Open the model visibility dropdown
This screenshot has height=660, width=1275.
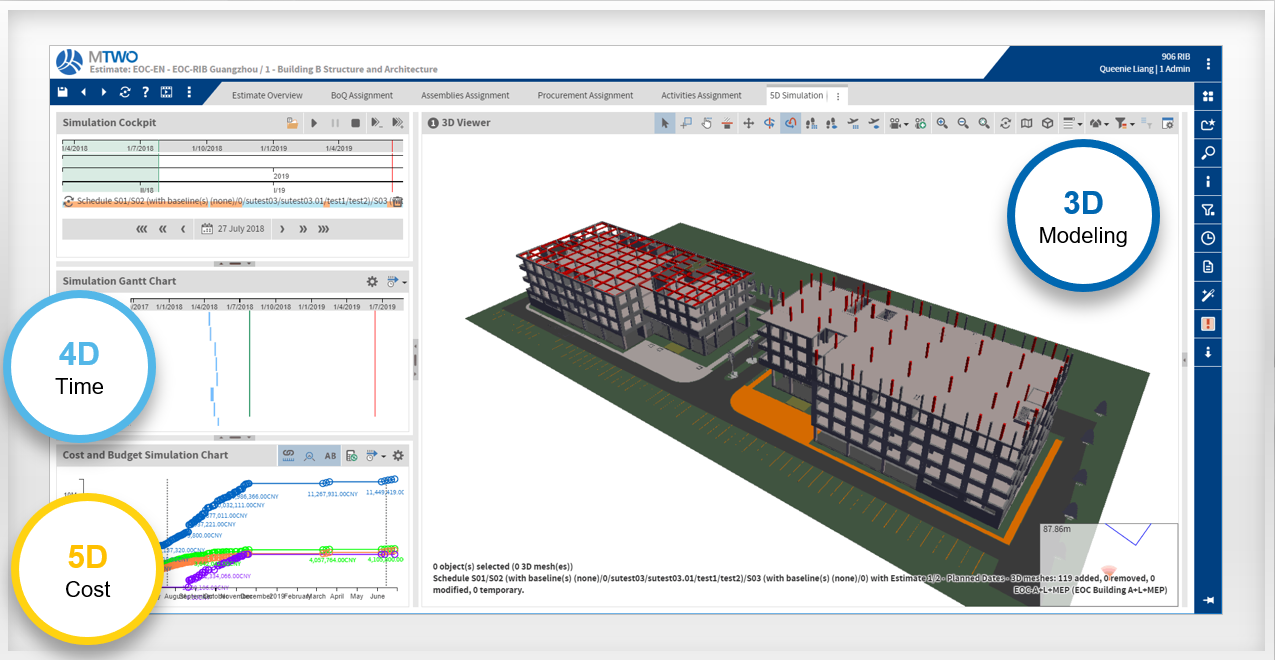[x=1099, y=123]
